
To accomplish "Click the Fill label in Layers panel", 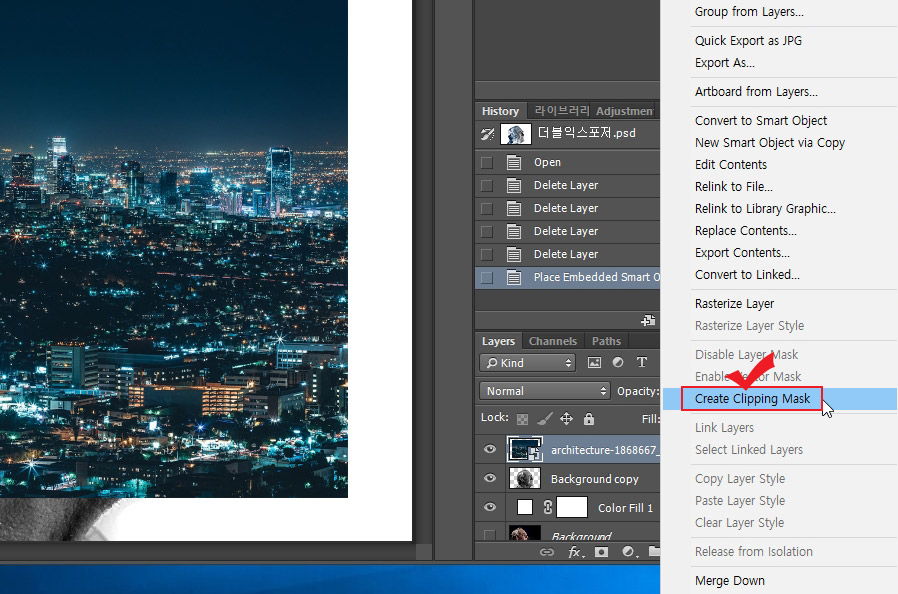I will 650,419.
